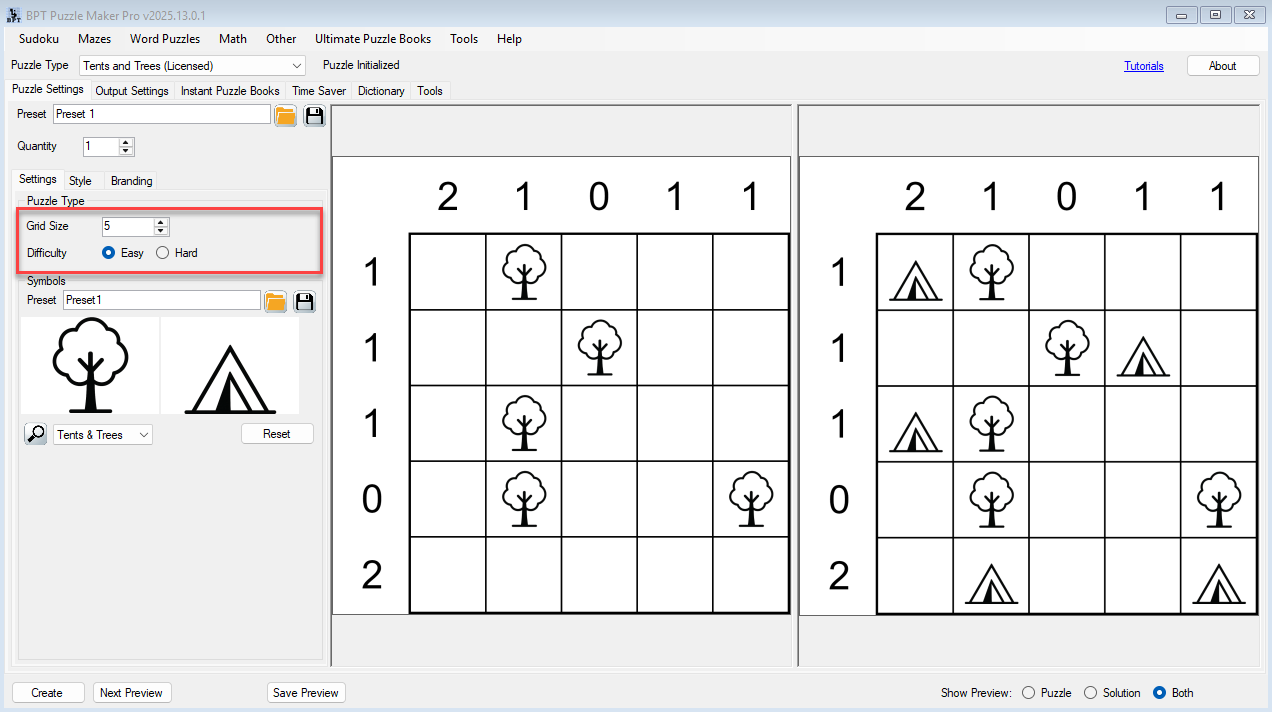
Task: Open the Tutorials link
Action: [1143, 66]
